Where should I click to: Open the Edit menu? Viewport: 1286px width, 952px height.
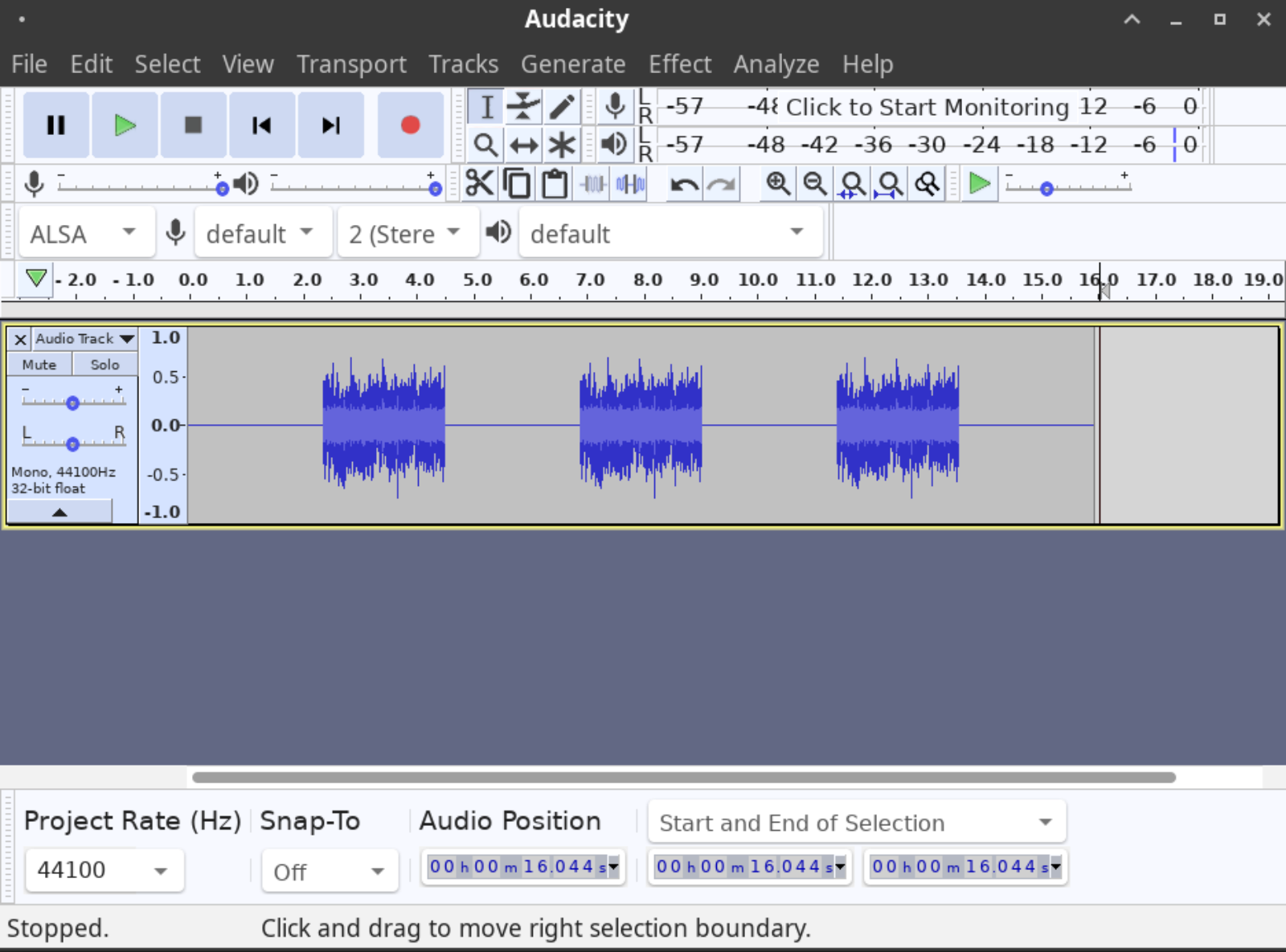(x=91, y=64)
